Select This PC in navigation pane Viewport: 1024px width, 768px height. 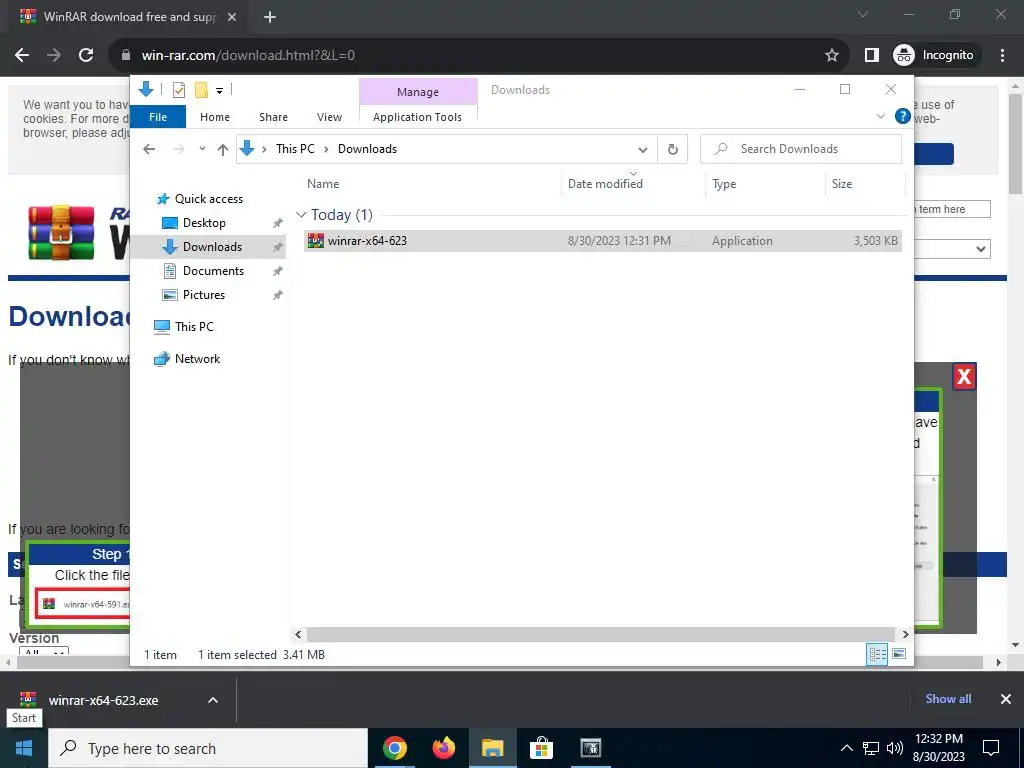click(194, 327)
